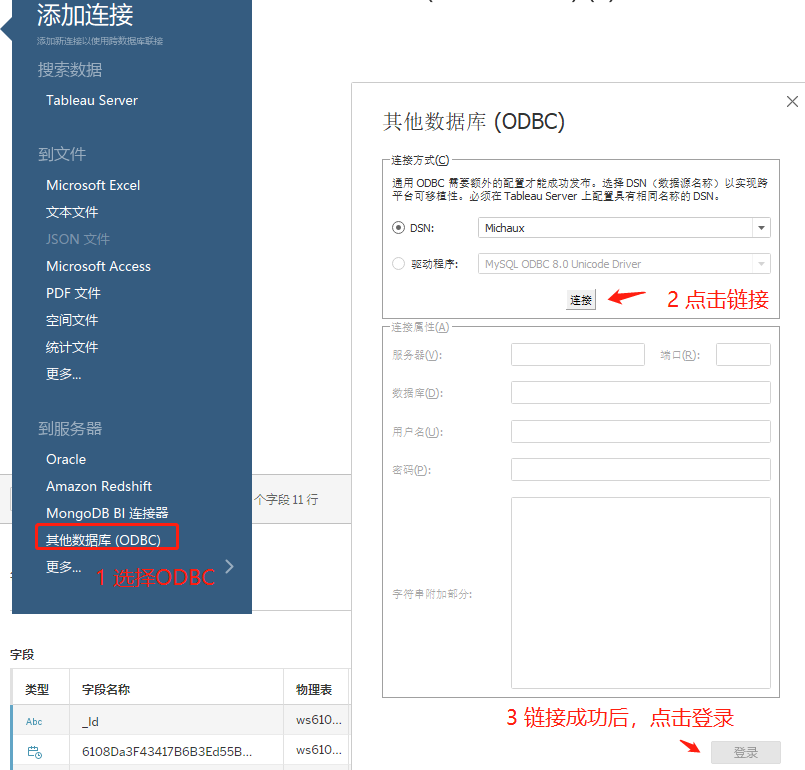805x770 pixels.
Task: Choose Oracle server connector
Action: [x=66, y=459]
